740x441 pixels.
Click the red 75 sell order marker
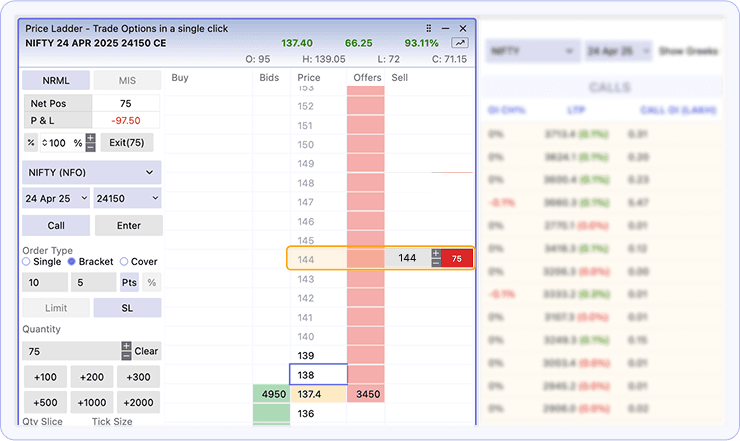456,258
